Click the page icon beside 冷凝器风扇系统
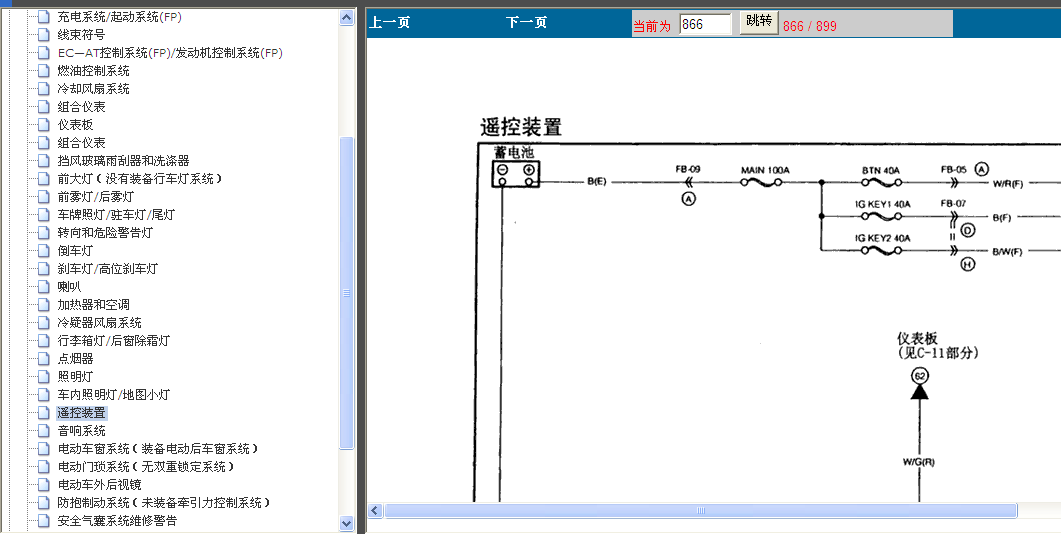This screenshot has height=534, width=1061. [x=43, y=323]
